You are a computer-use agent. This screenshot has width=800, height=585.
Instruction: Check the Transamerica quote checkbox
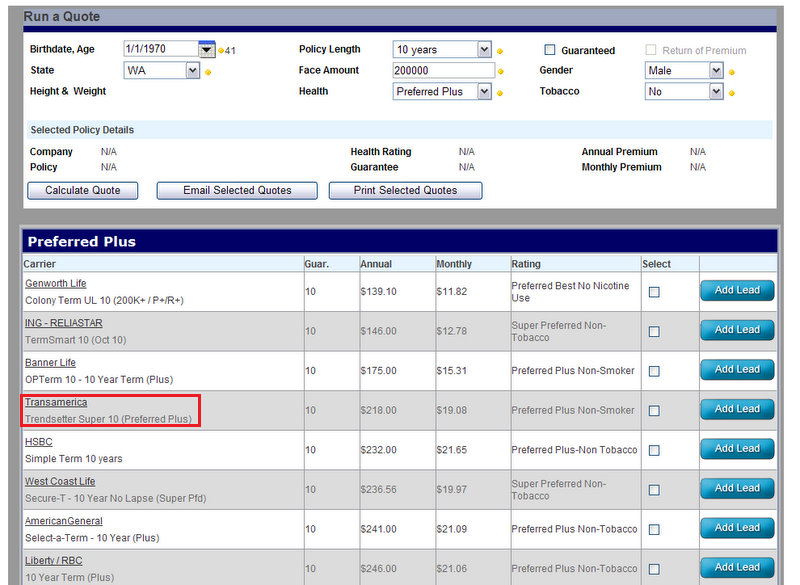coord(654,411)
